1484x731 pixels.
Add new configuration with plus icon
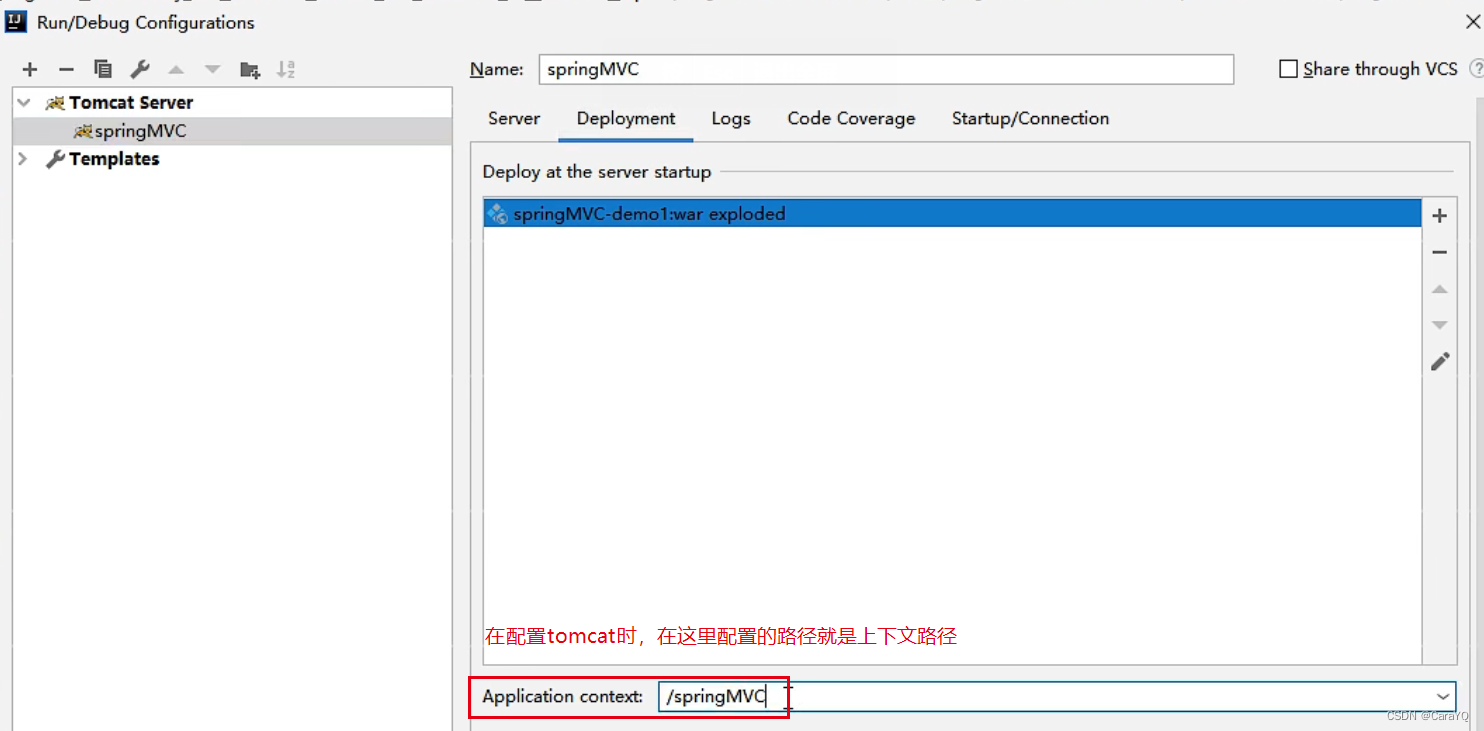click(30, 69)
